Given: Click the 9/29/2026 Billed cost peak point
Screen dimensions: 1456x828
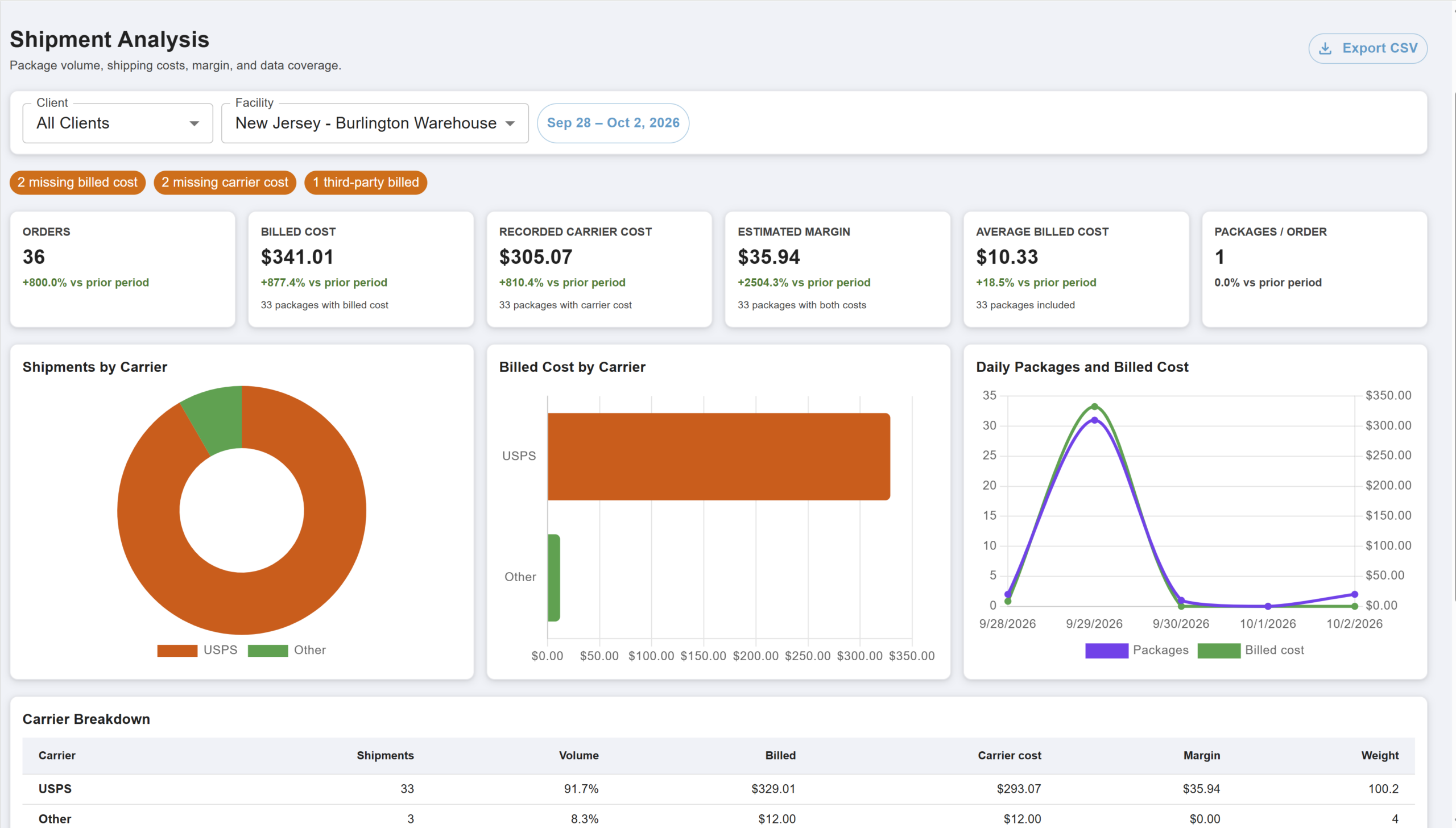Looking at the screenshot, I should pos(1094,407).
